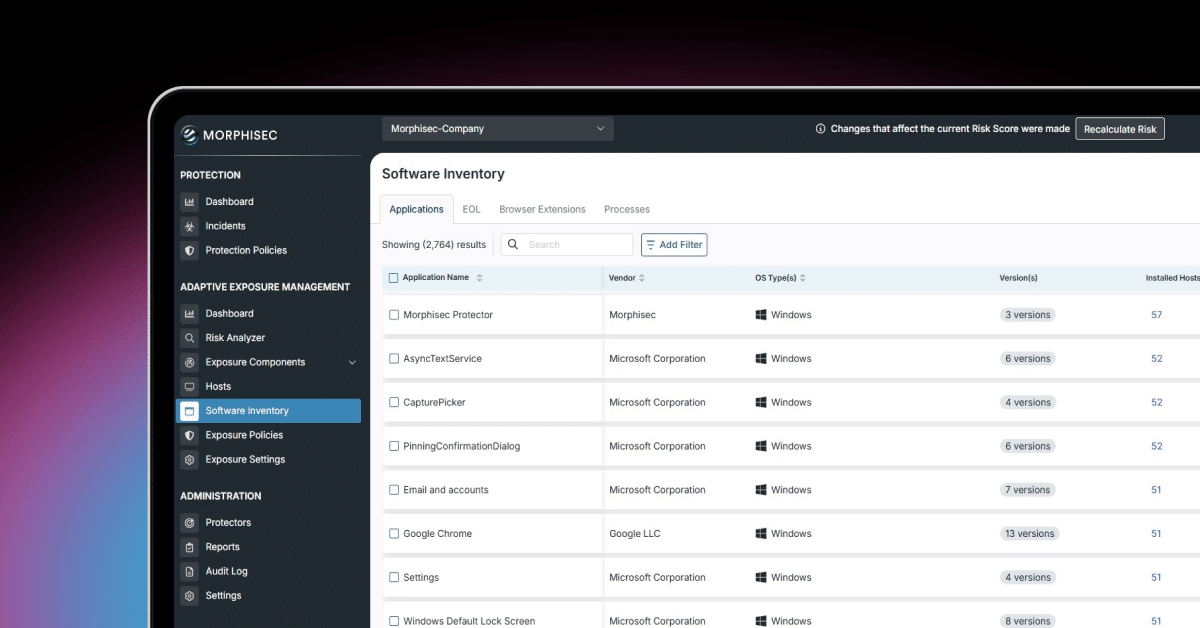1200x628 pixels.
Task: Click the search magnifier icon
Action: (514, 244)
